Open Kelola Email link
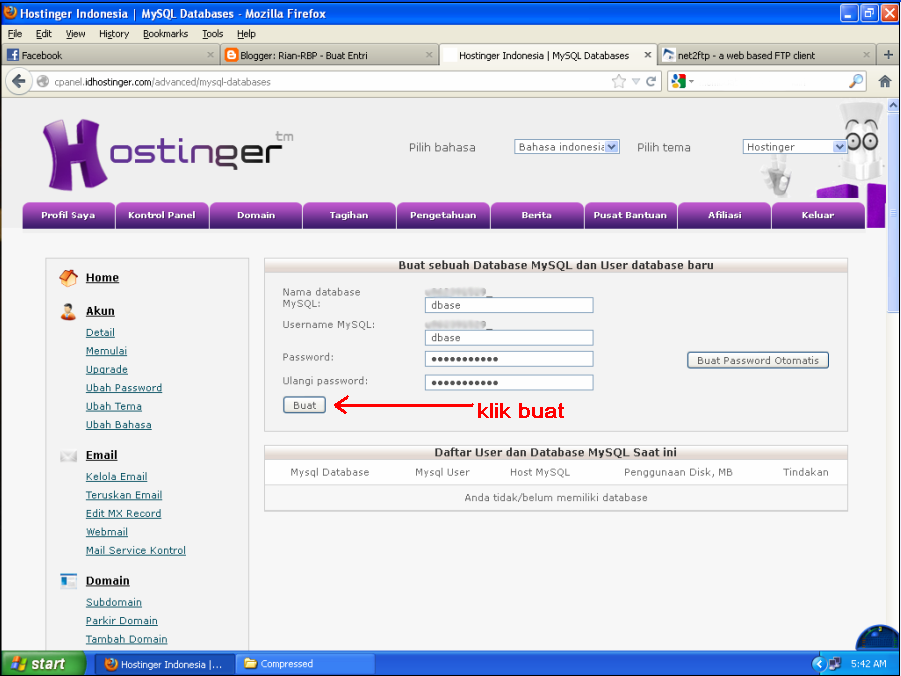 coord(117,477)
